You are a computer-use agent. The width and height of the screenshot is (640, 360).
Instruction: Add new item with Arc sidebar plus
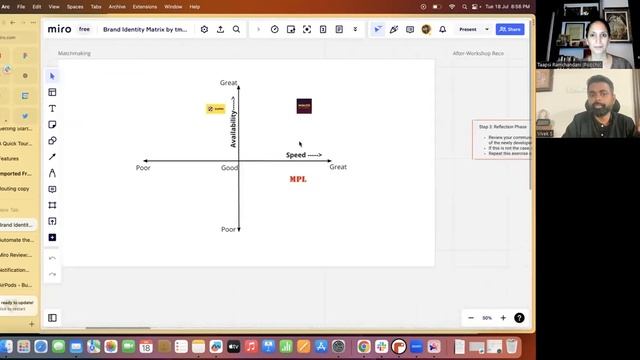pos(31,324)
